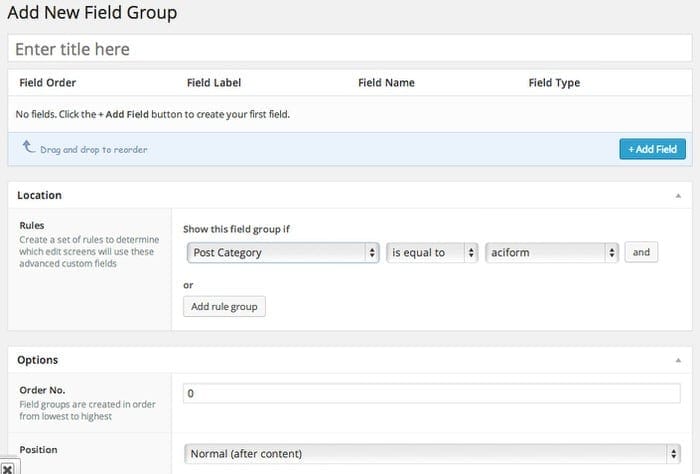Open the 'is equal to' operator dropdown
The height and width of the screenshot is (474, 700).
click(x=432, y=253)
